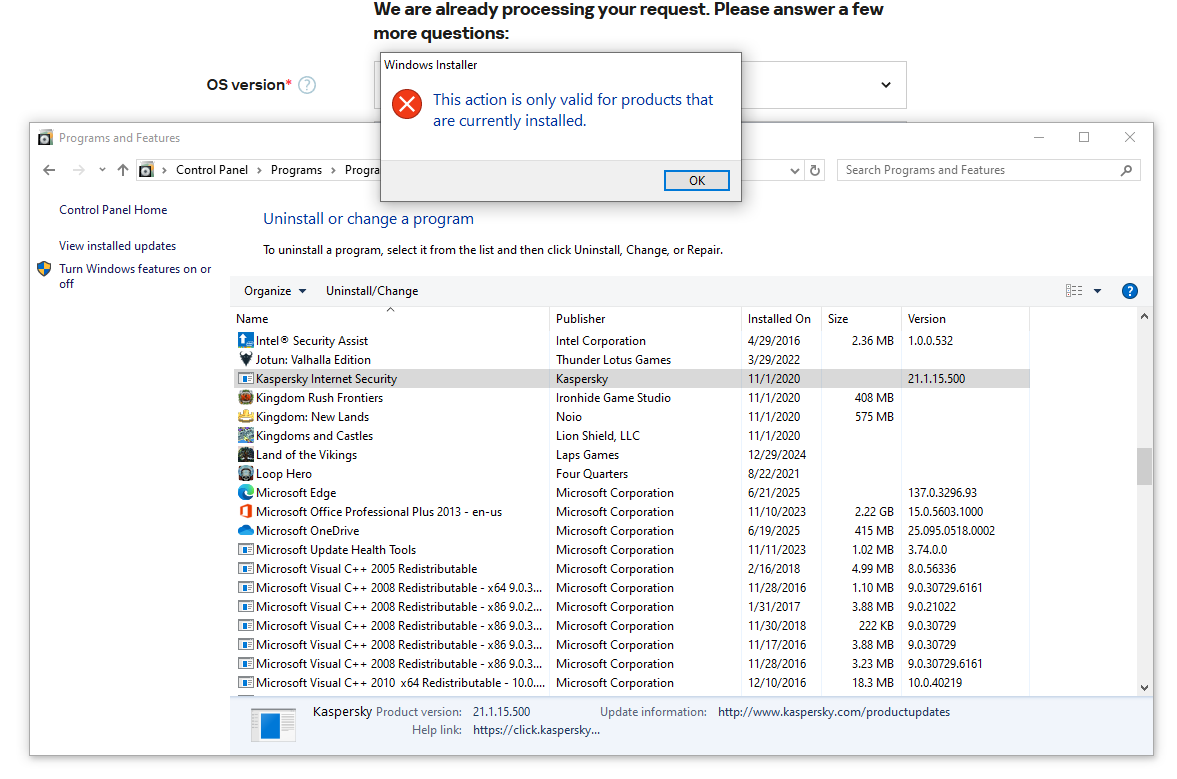Click the Forward navigation arrow
Image resolution: width=1177 pixels, height=779 pixels.
click(79, 170)
